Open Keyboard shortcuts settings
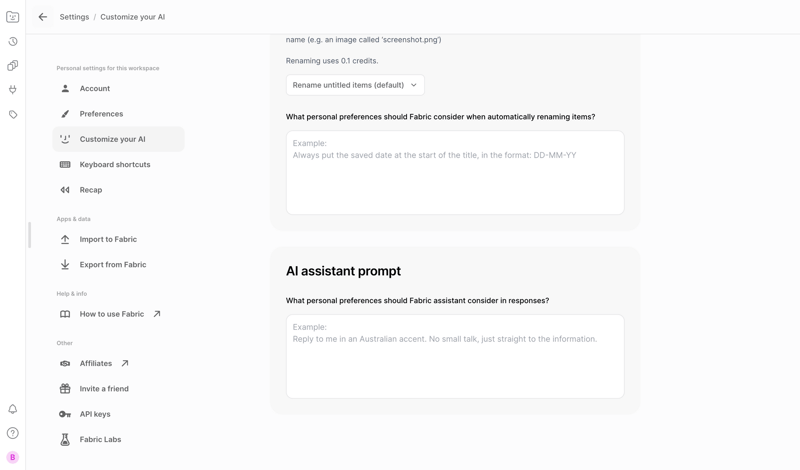Image resolution: width=800 pixels, height=470 pixels. click(x=115, y=165)
